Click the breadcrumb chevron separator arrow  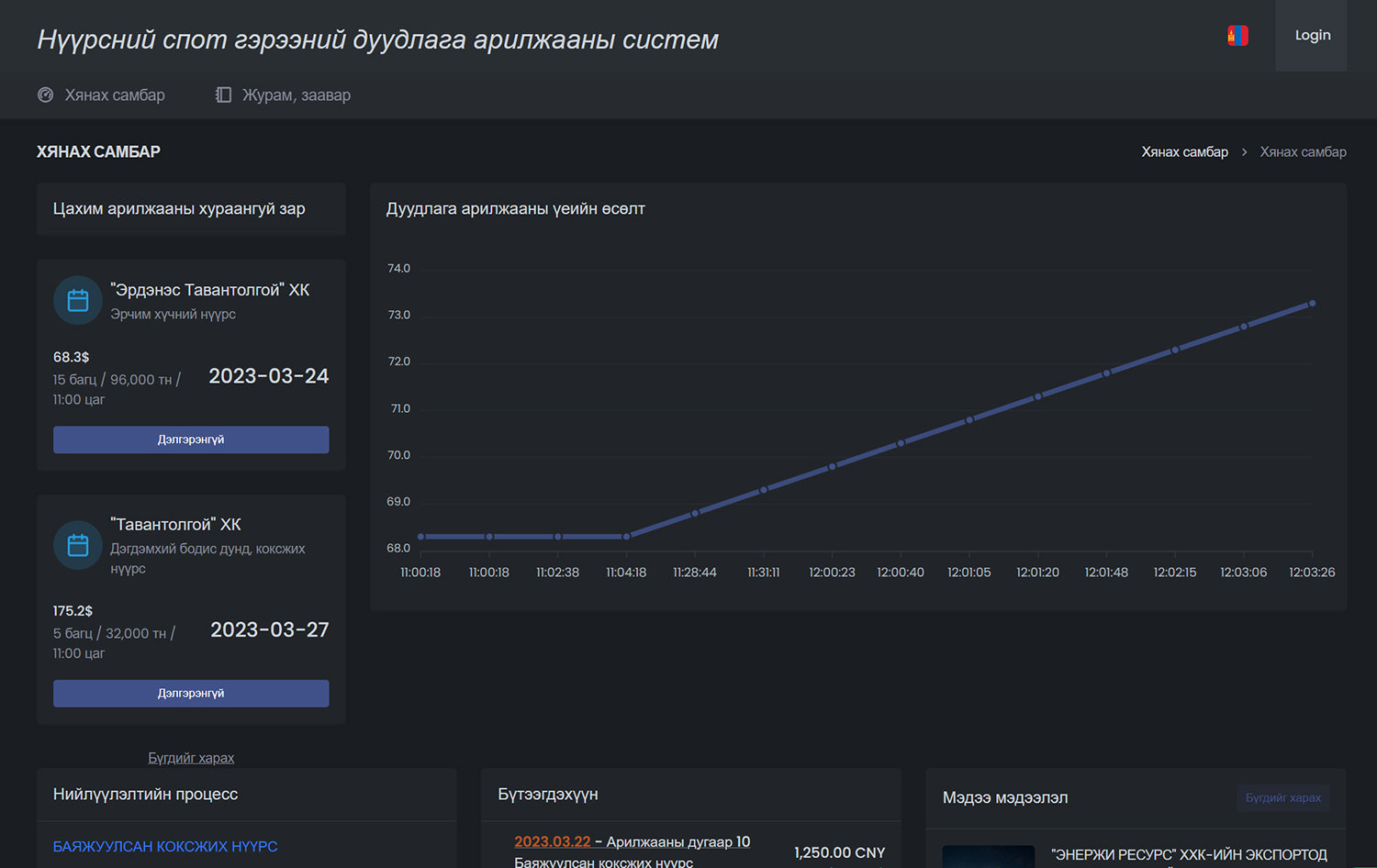(x=1244, y=152)
